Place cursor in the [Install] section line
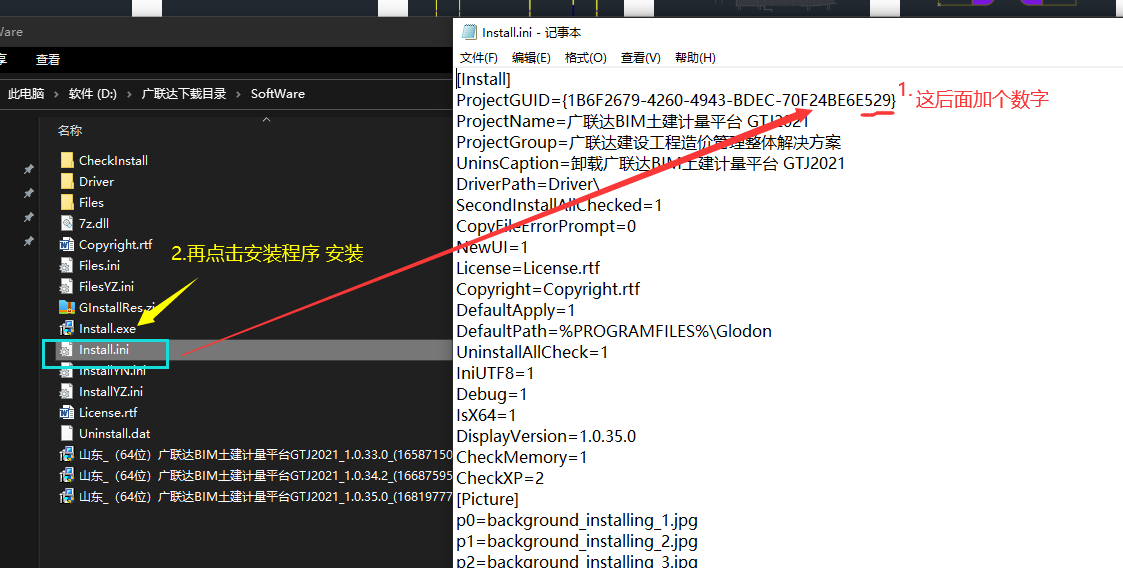The height and width of the screenshot is (568, 1123). click(483, 80)
